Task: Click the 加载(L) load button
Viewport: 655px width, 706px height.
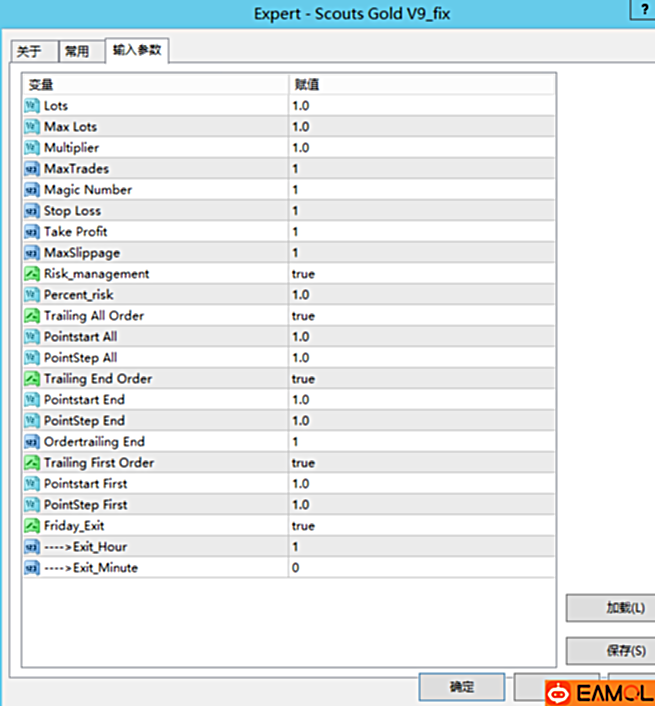Action: (610, 608)
